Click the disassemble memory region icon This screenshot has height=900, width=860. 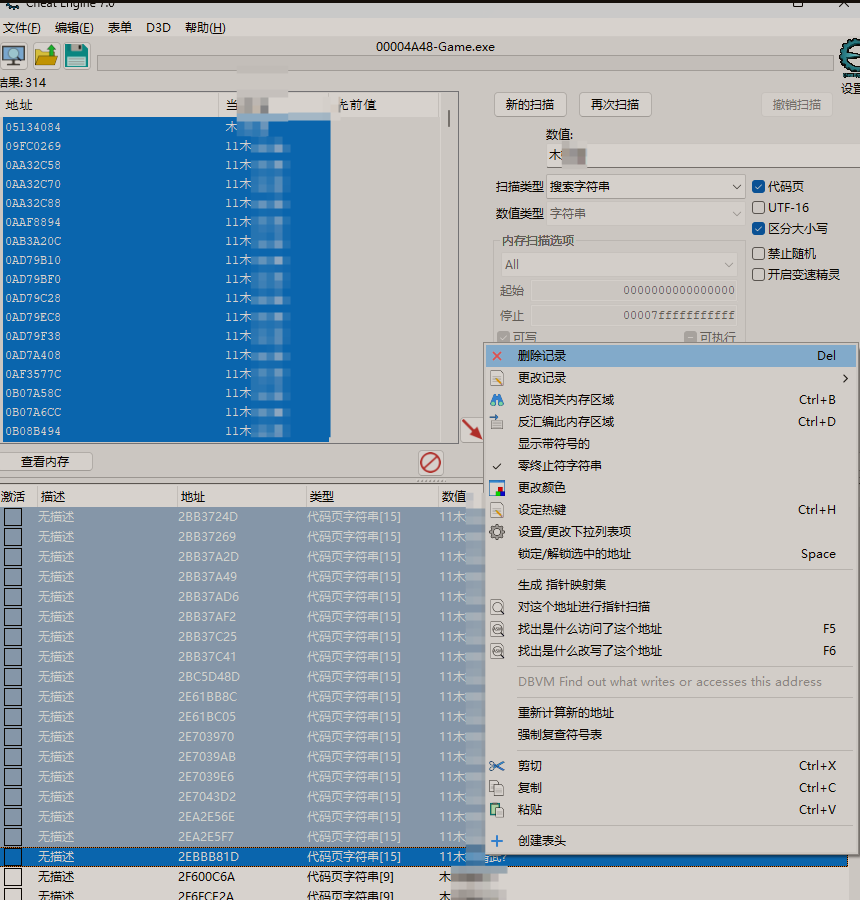(x=497, y=422)
